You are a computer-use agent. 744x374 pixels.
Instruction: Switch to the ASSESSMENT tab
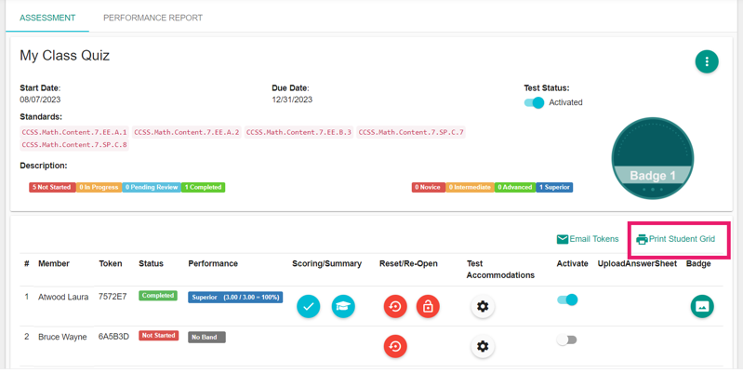pyautogui.click(x=47, y=18)
